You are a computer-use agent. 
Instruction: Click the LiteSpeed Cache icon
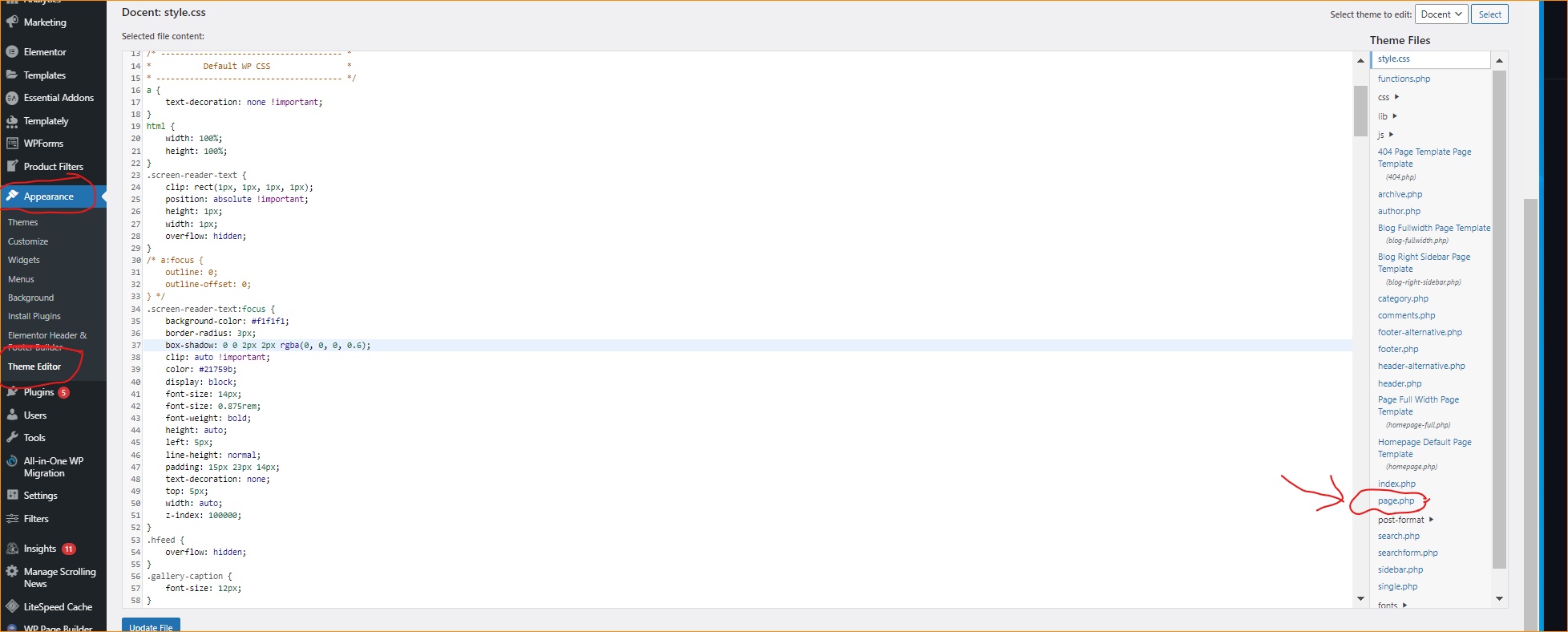(12, 607)
